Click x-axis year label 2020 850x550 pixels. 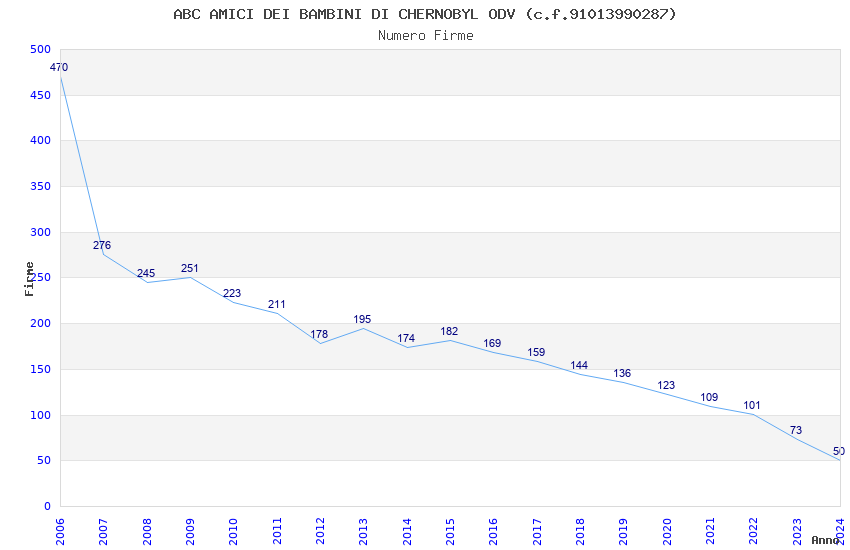[667, 532]
